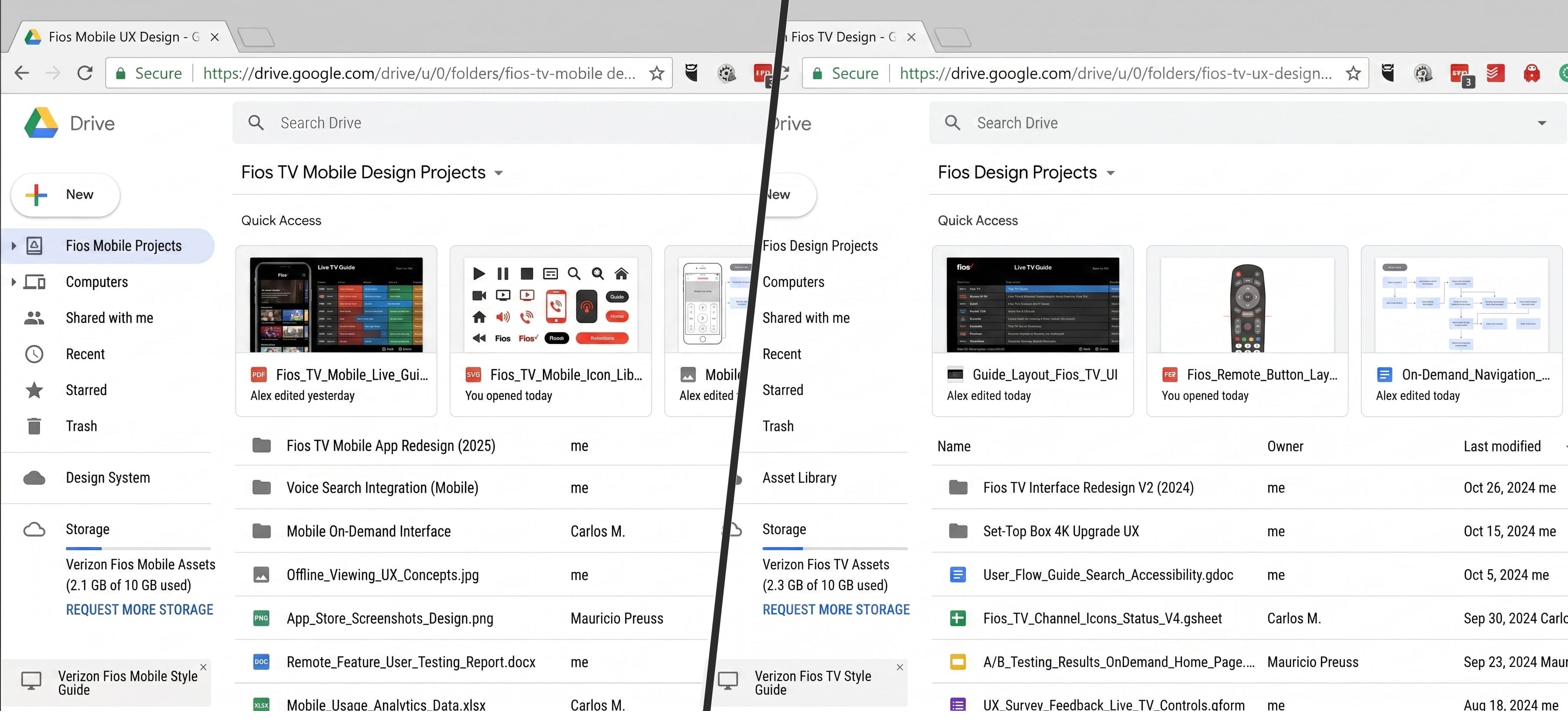1568x728 pixels.
Task: Bookmark the Fios TV Design page with the star
Action: tap(1353, 73)
